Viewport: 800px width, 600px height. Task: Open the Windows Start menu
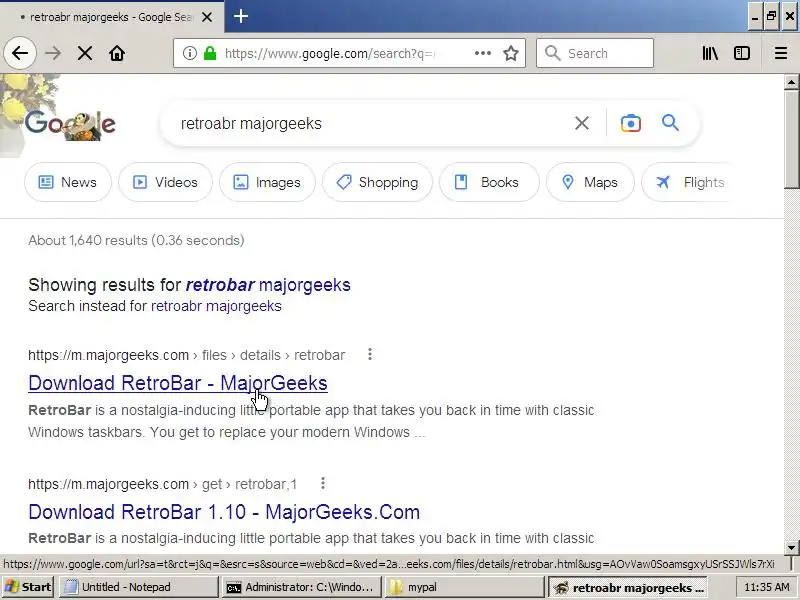pyautogui.click(x=28, y=587)
